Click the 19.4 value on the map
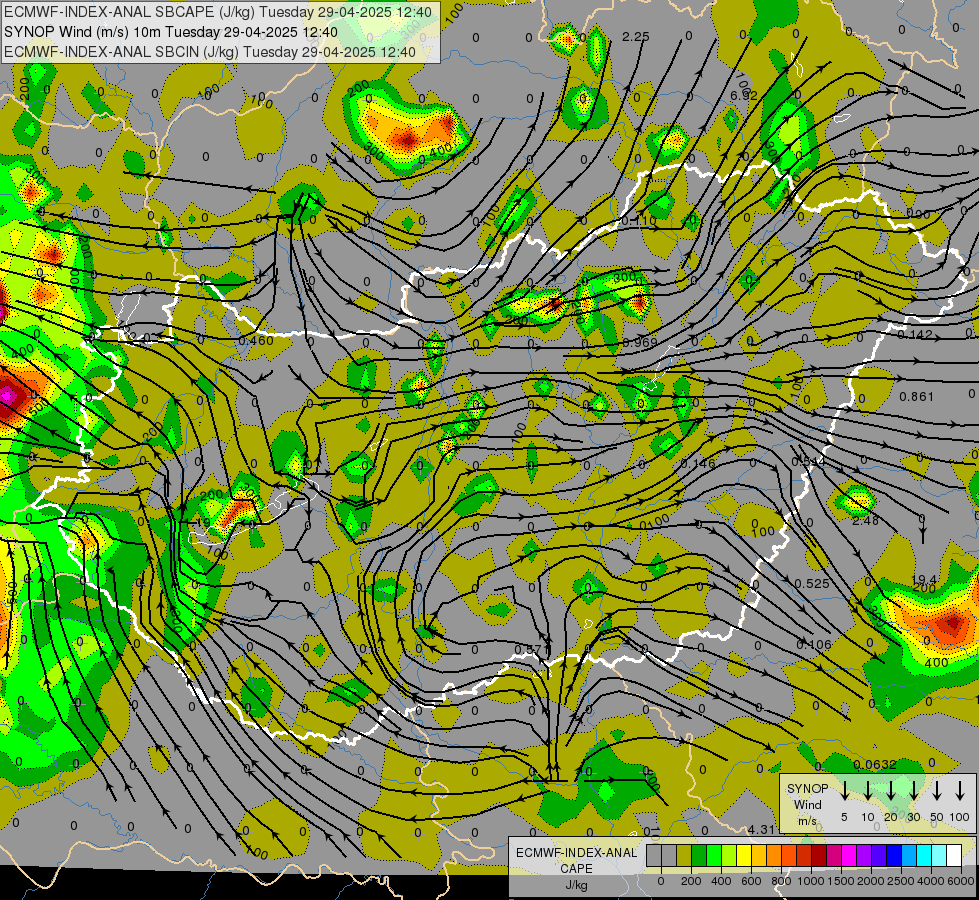 point(924,580)
